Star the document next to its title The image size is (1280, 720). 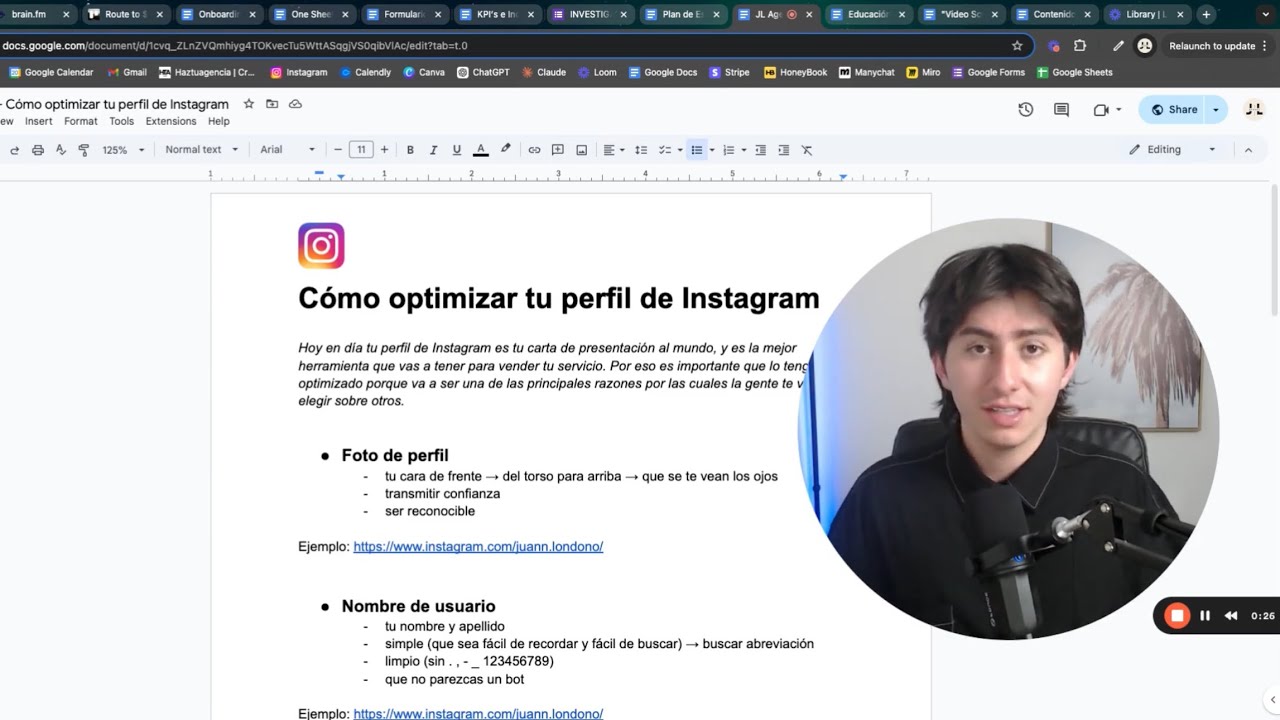coord(248,104)
